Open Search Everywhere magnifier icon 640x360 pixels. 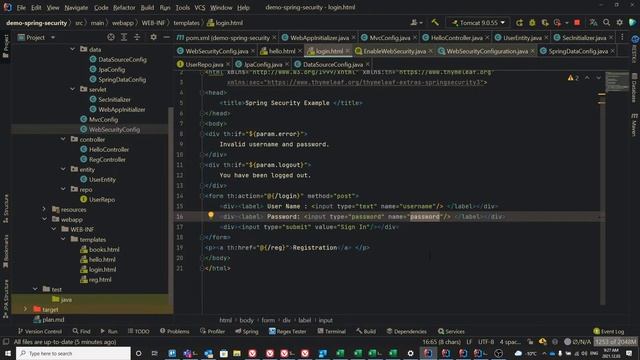pyautogui.click(x=607, y=23)
